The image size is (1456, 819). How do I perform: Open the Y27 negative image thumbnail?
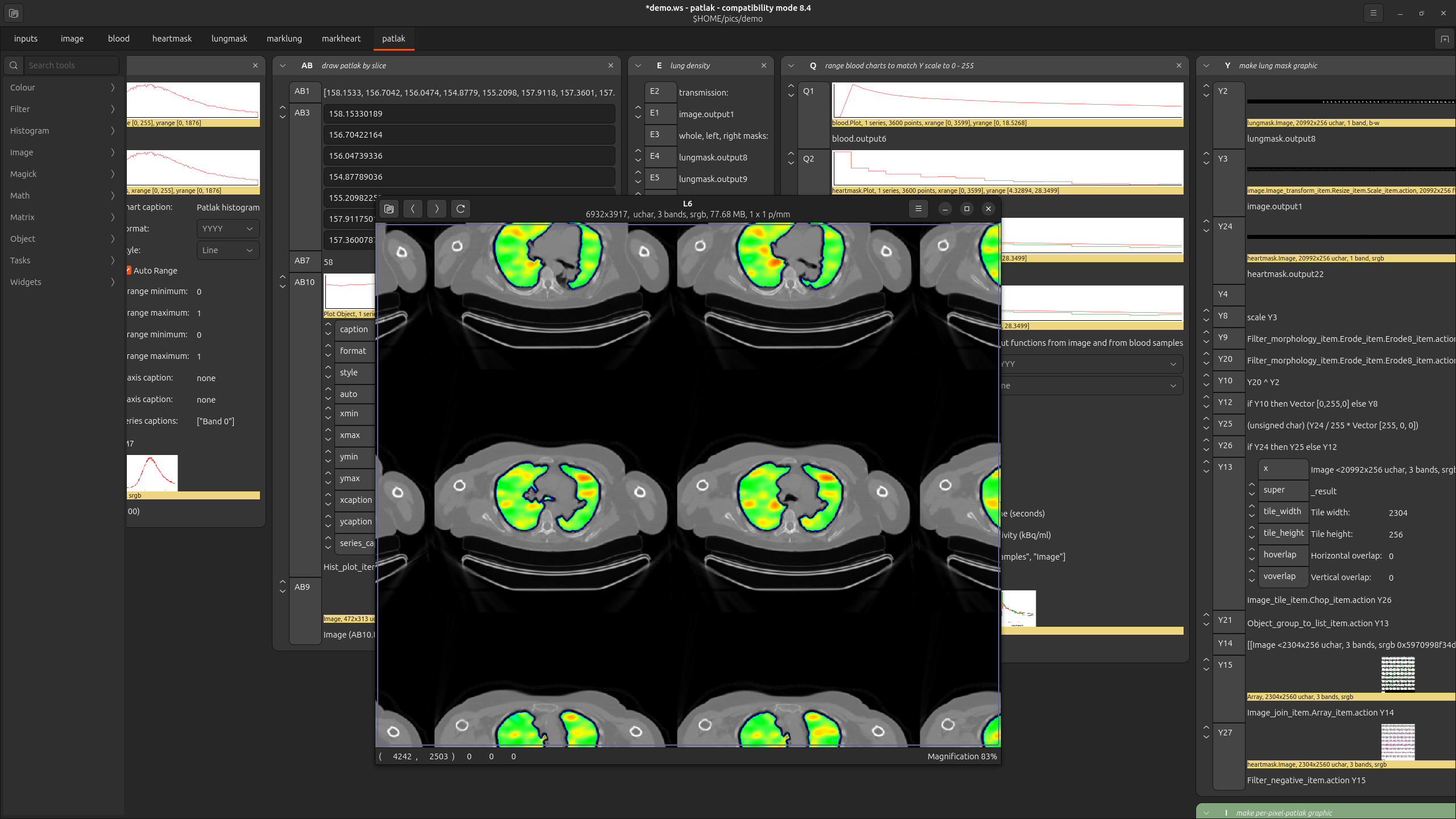point(1398,742)
